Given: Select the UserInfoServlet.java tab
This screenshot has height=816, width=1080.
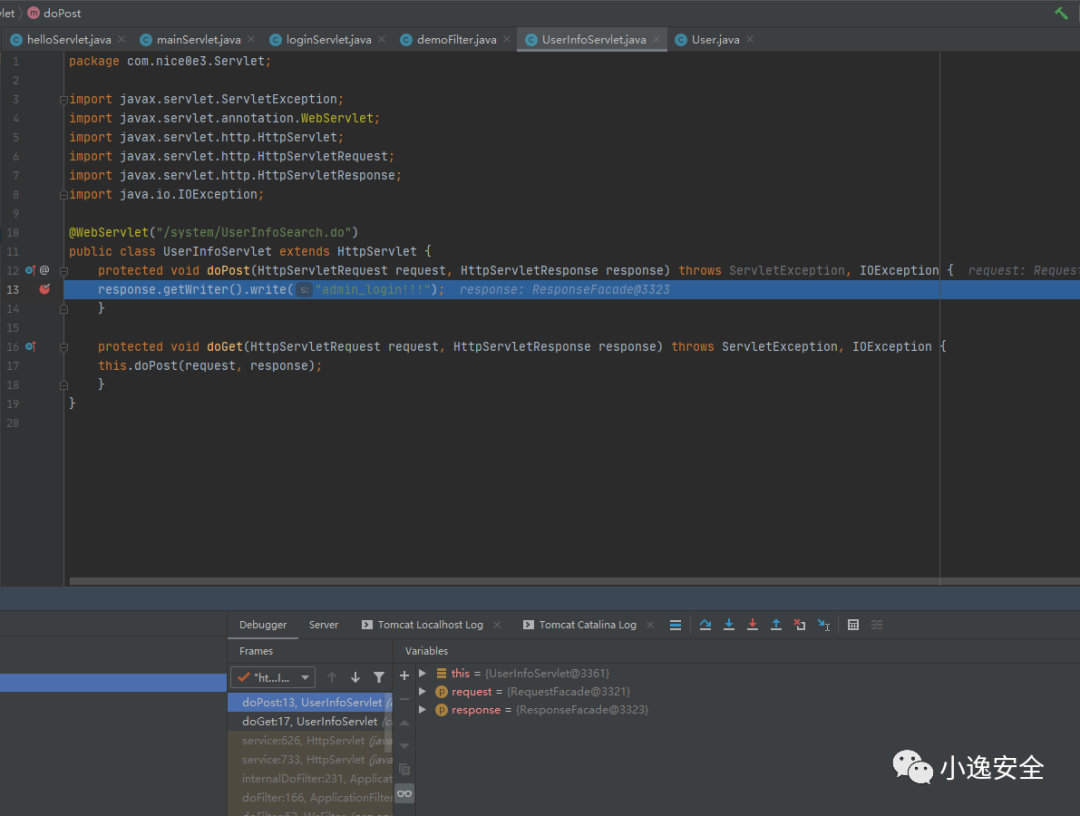Looking at the screenshot, I should coord(593,39).
